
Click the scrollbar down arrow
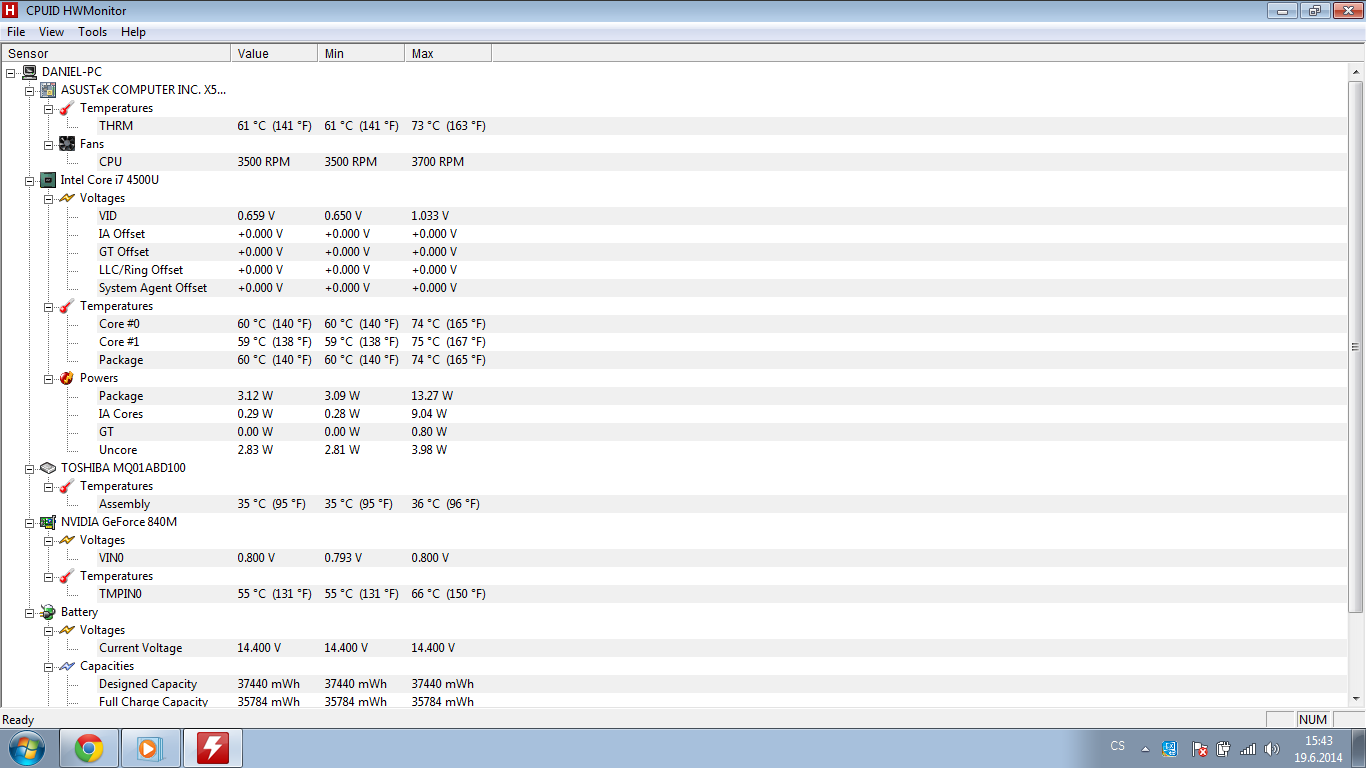[1356, 698]
